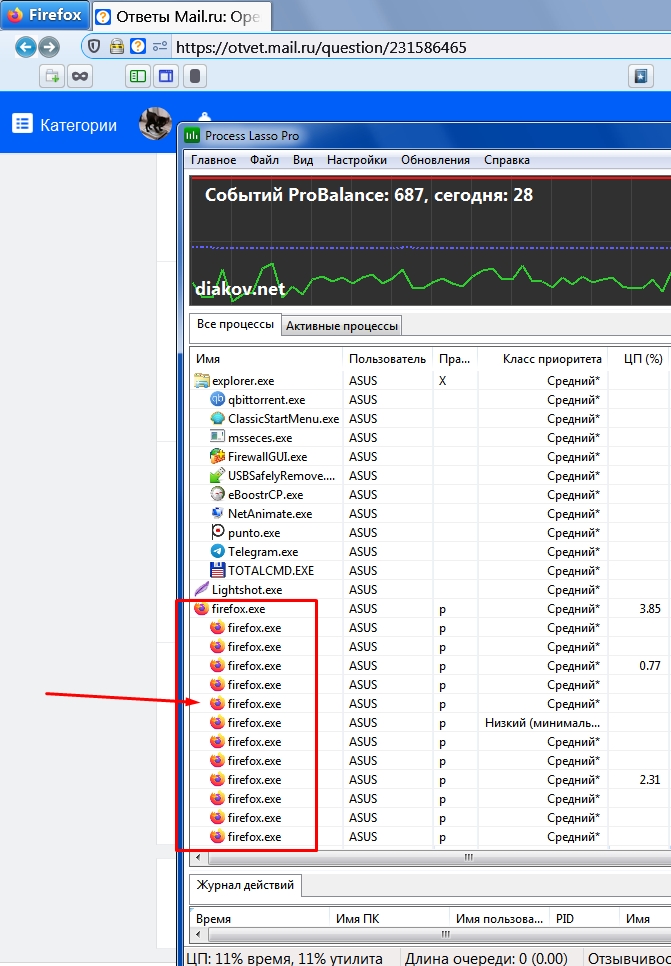
Task: Click the NetAnimate.exe process icon
Action: point(218,513)
